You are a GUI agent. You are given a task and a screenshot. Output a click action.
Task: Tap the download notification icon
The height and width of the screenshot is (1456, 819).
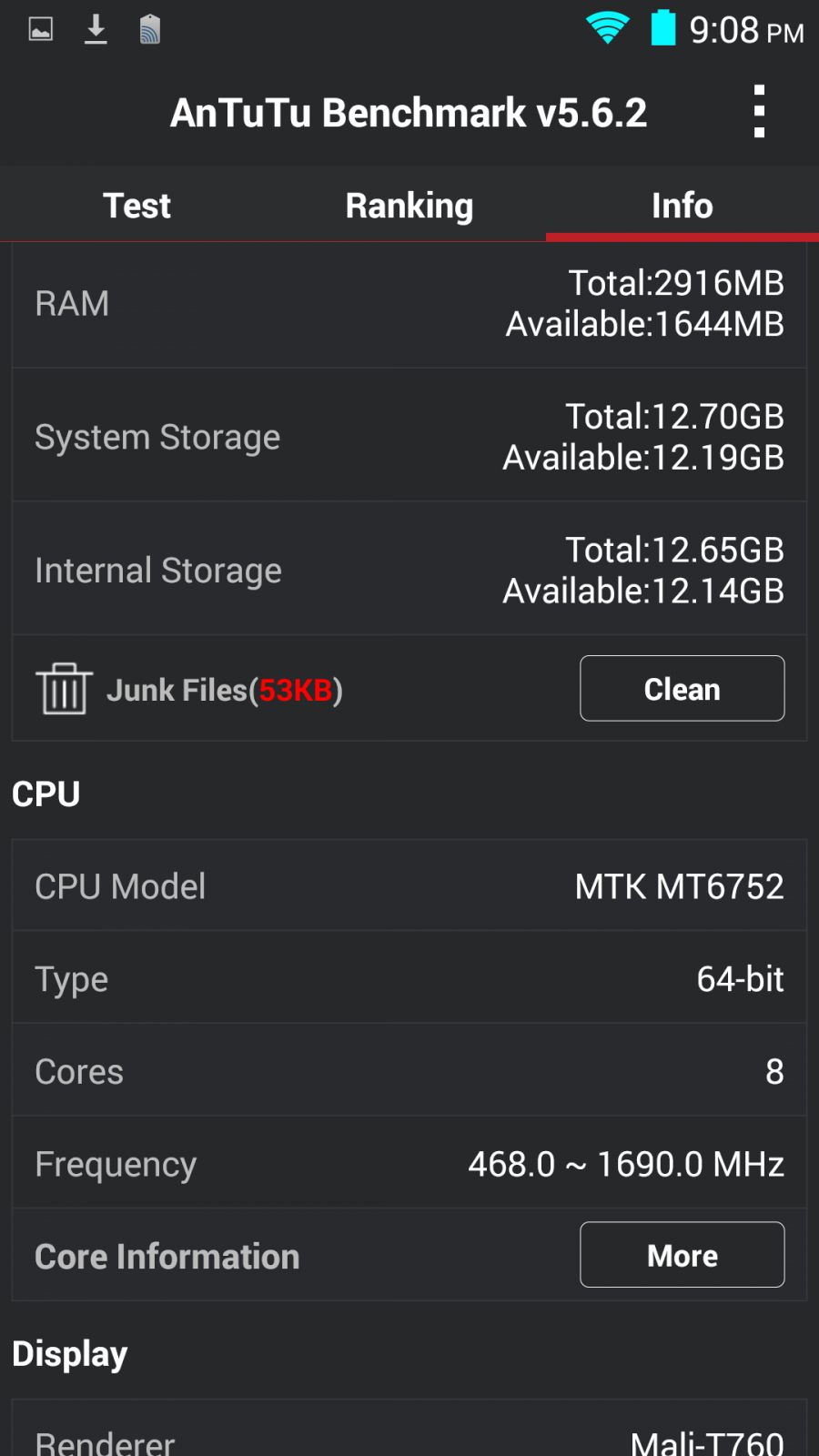click(x=96, y=29)
